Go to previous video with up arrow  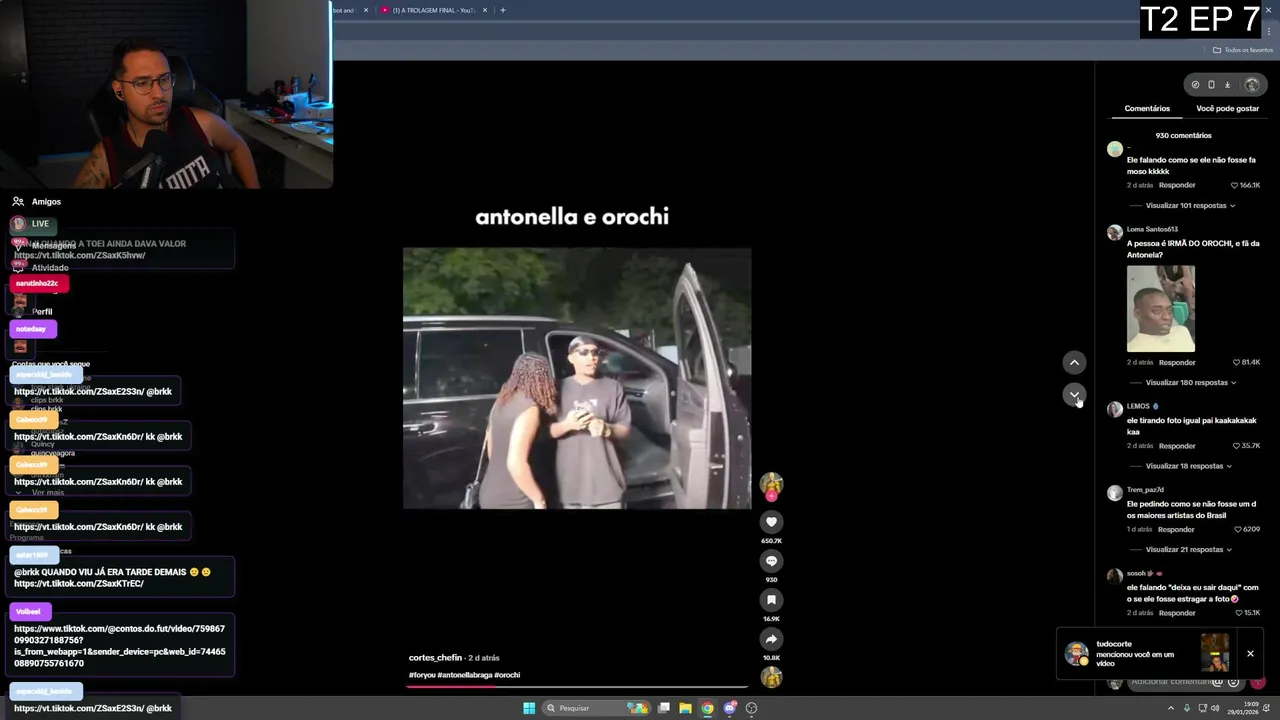tap(1074, 362)
